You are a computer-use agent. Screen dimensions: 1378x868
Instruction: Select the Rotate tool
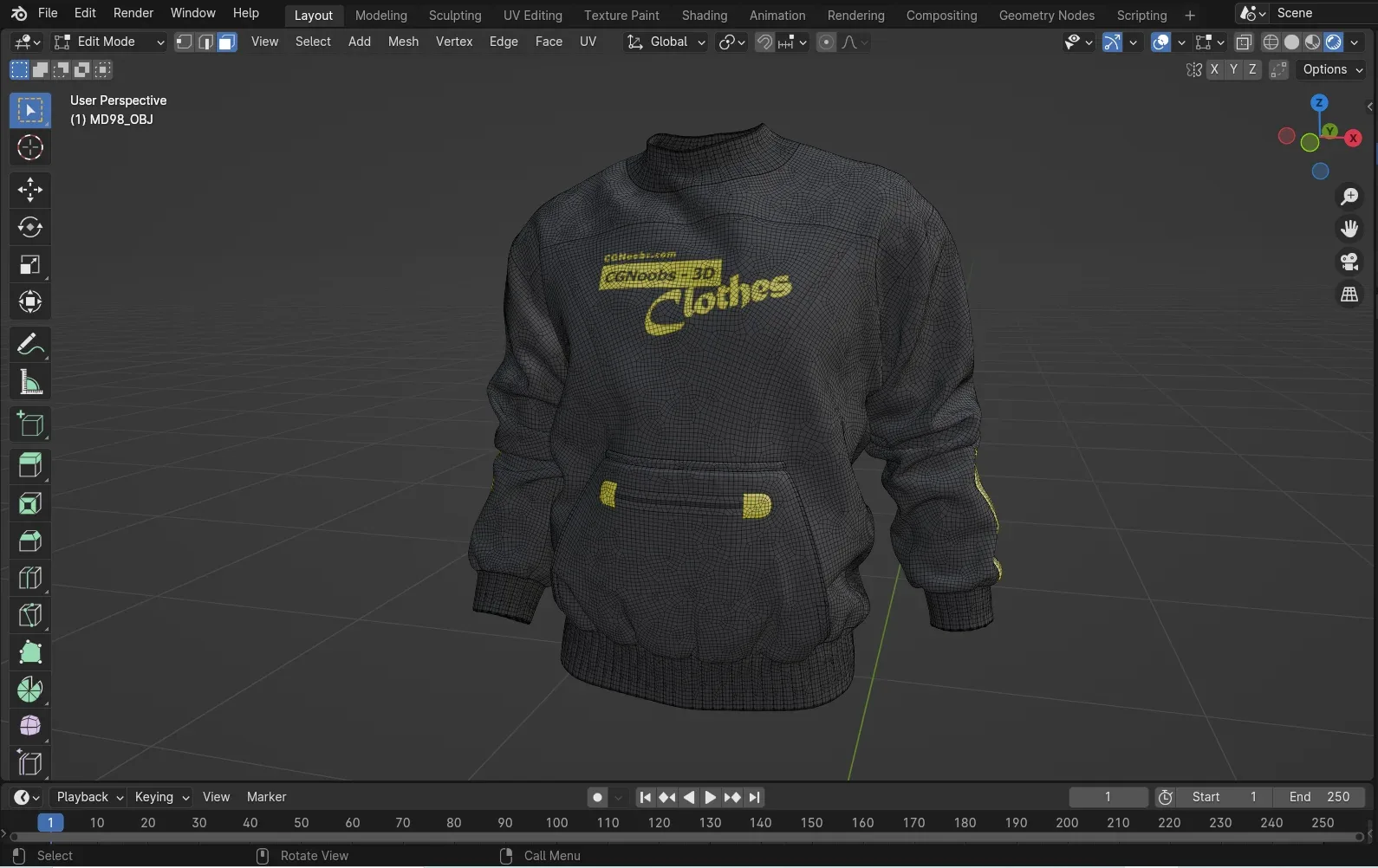(30, 227)
